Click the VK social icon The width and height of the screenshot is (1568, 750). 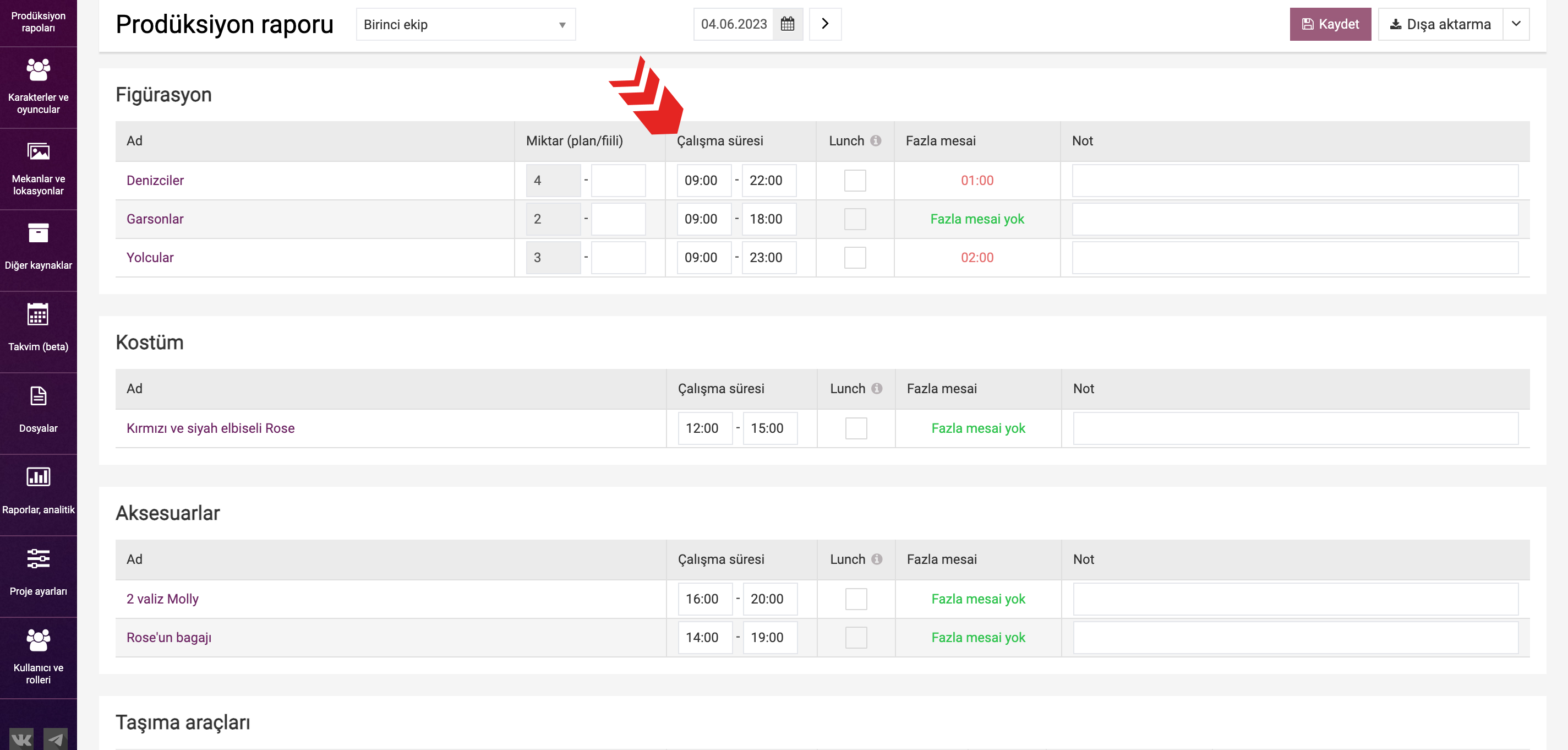pyautogui.click(x=22, y=740)
